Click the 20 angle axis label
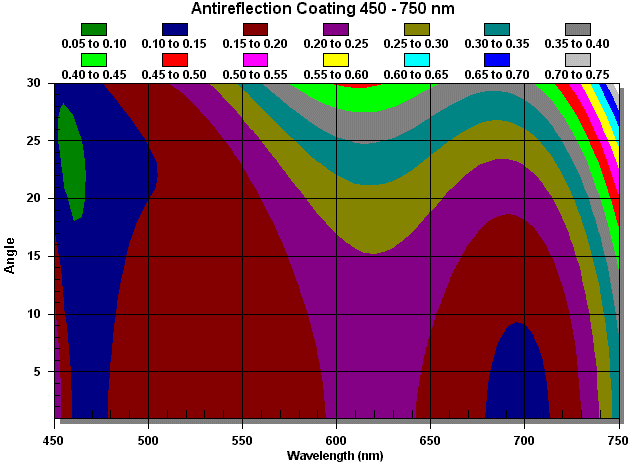 (x=34, y=198)
